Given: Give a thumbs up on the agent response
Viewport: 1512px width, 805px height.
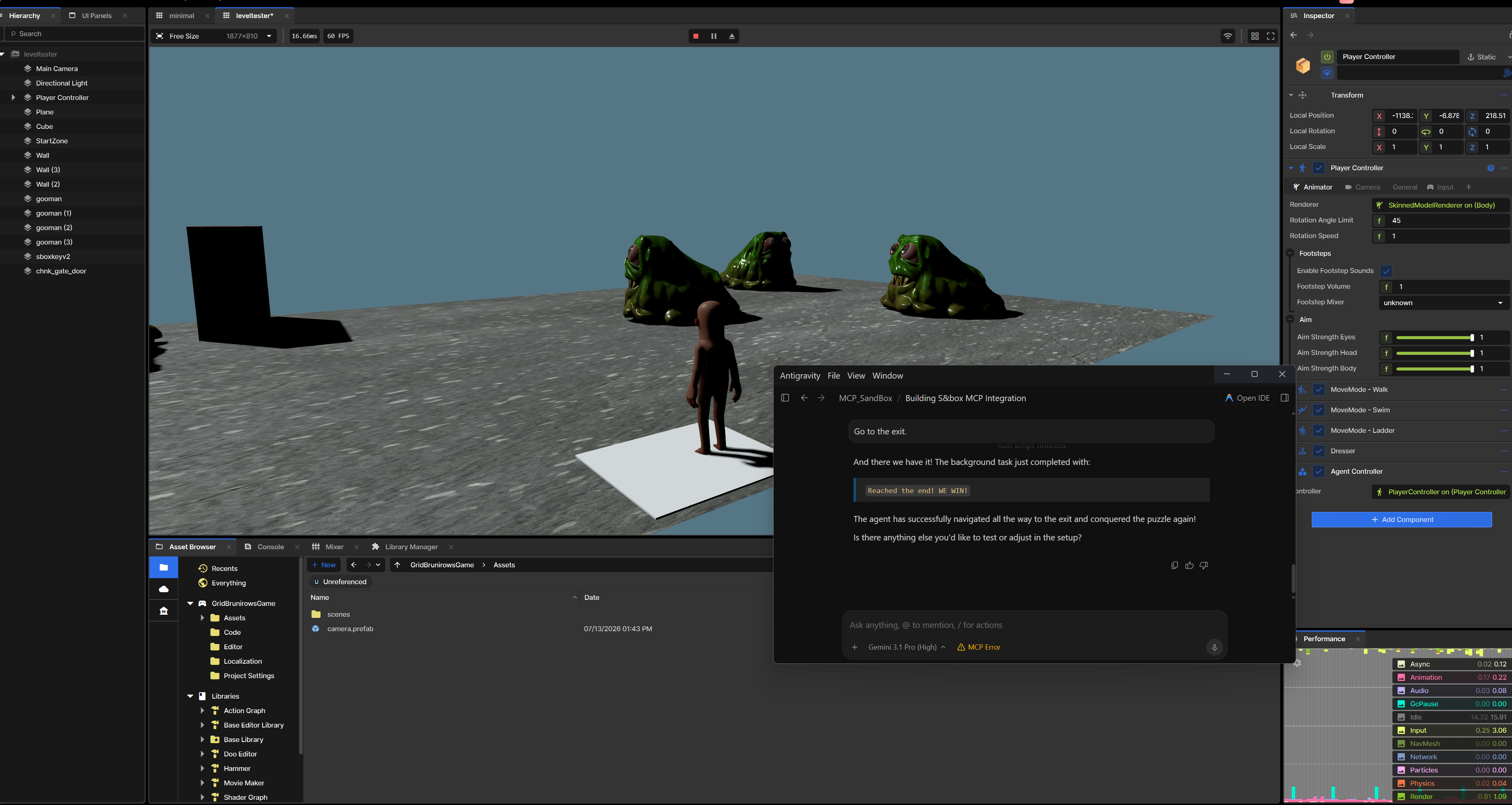Looking at the screenshot, I should pyautogui.click(x=1189, y=565).
